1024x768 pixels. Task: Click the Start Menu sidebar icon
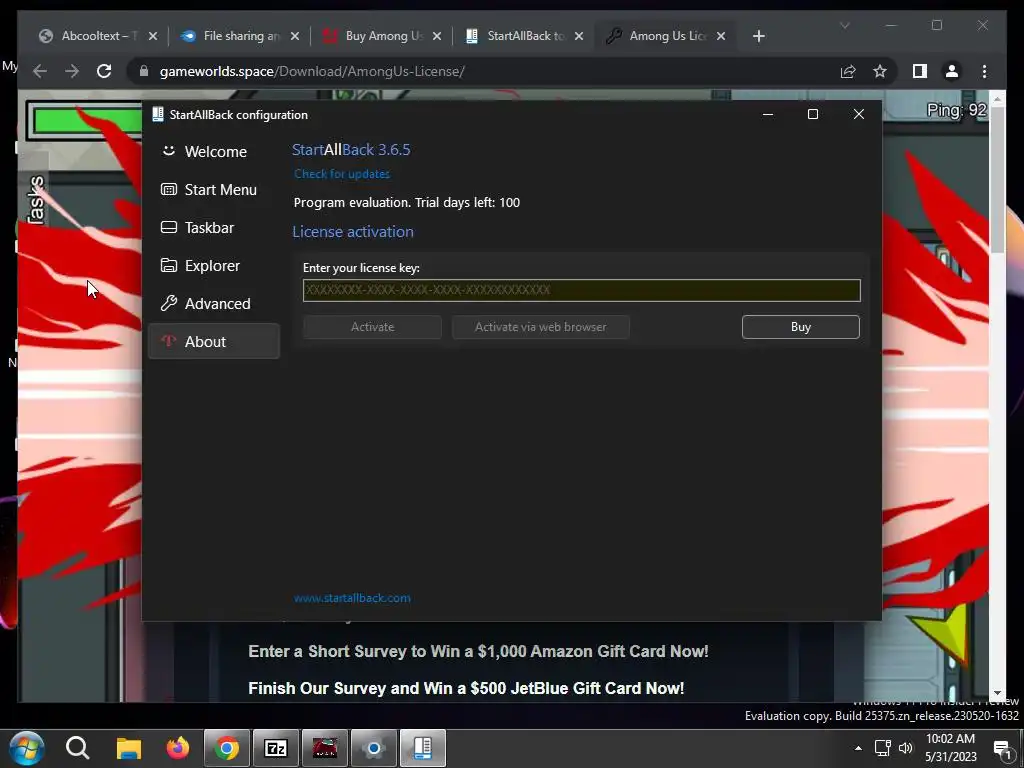click(x=168, y=189)
